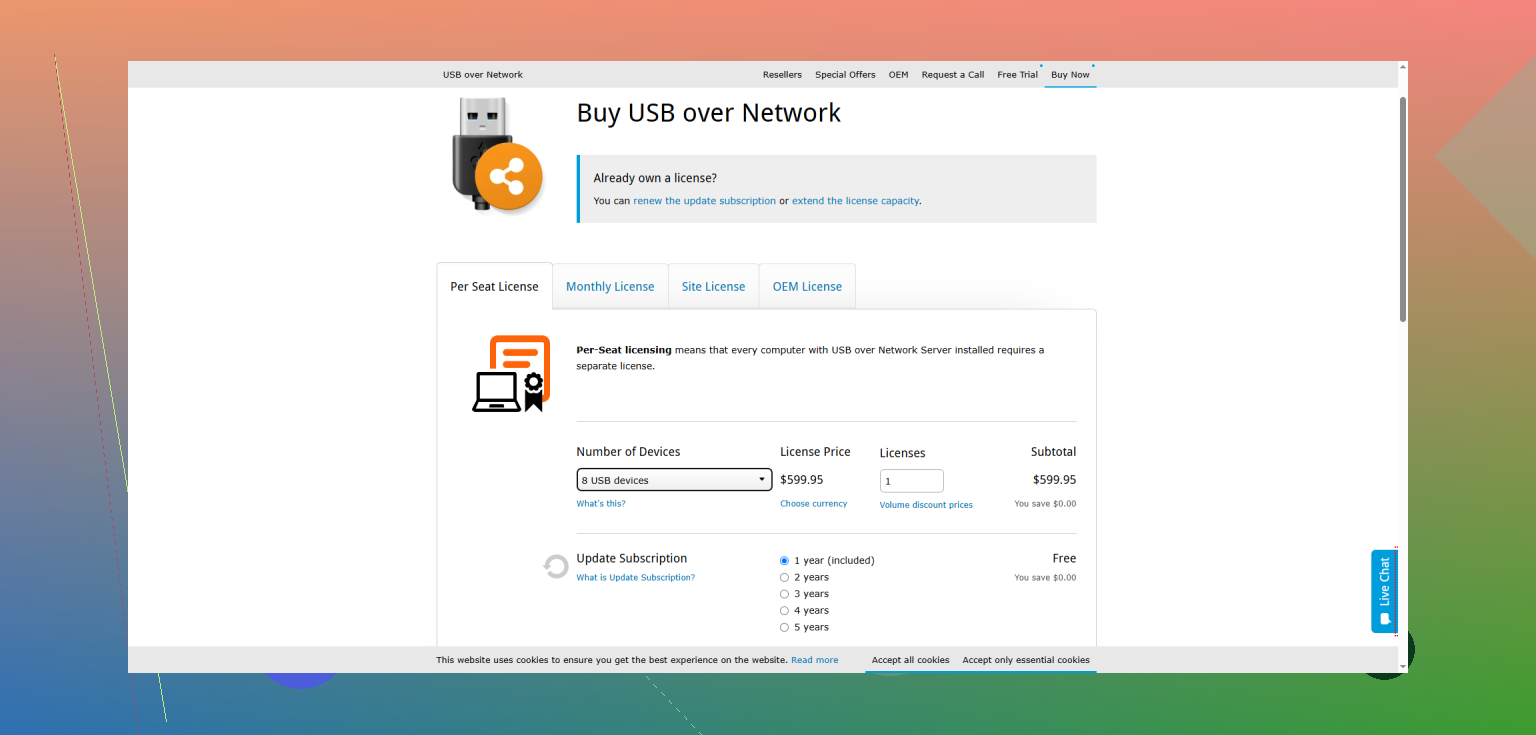
Task: Open the Special Offers menu item
Action: 845,75
